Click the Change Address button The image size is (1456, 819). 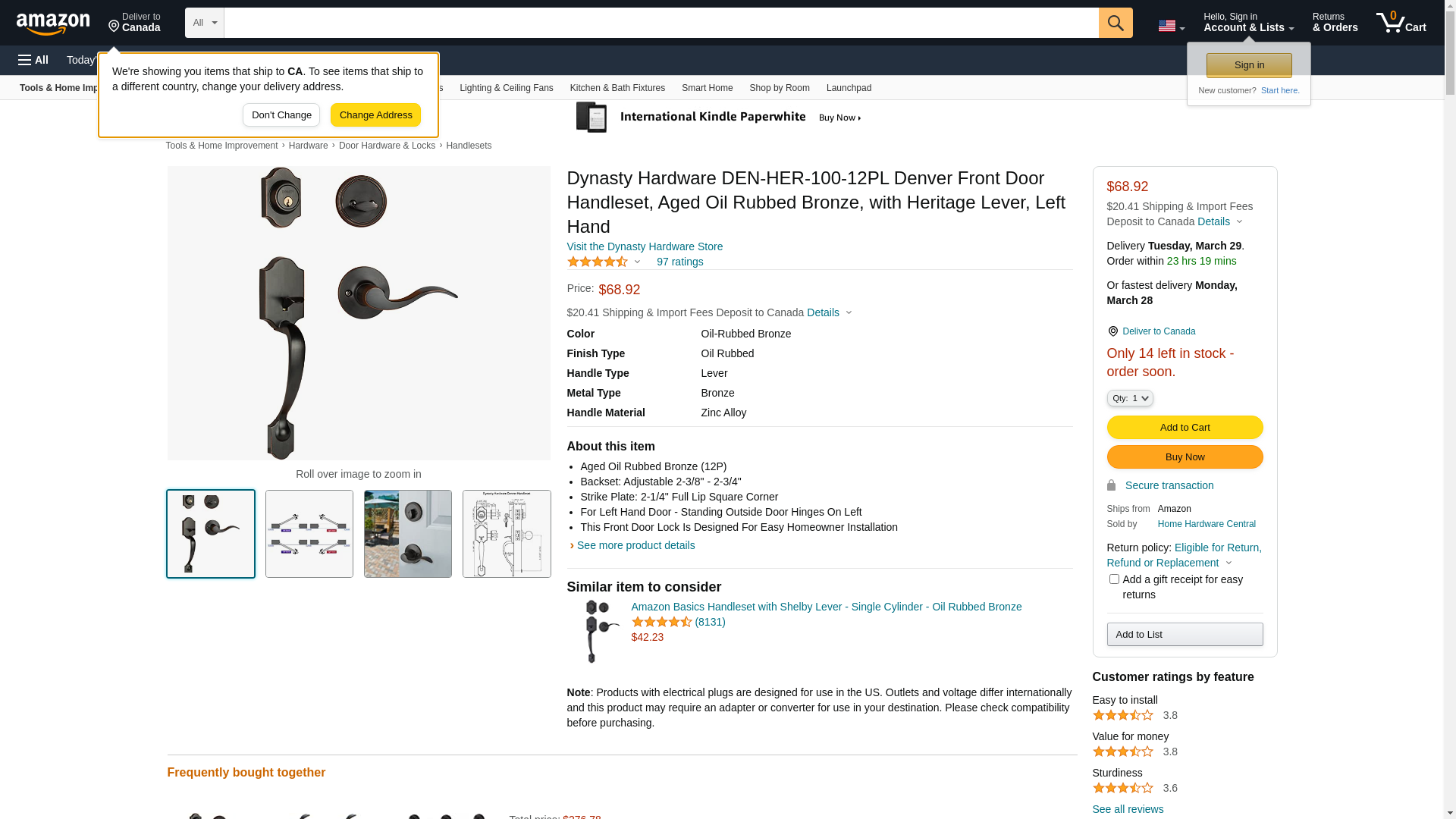click(x=375, y=115)
